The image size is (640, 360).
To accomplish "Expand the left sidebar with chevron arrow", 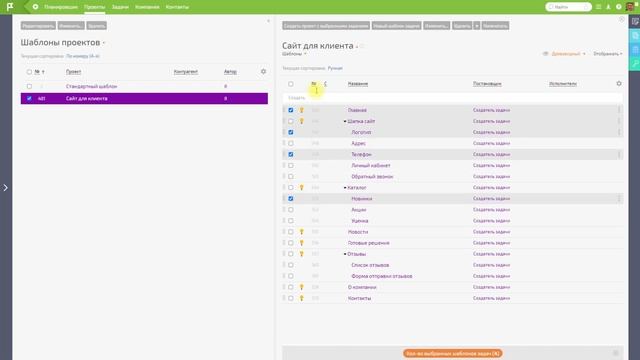I will [5, 188].
